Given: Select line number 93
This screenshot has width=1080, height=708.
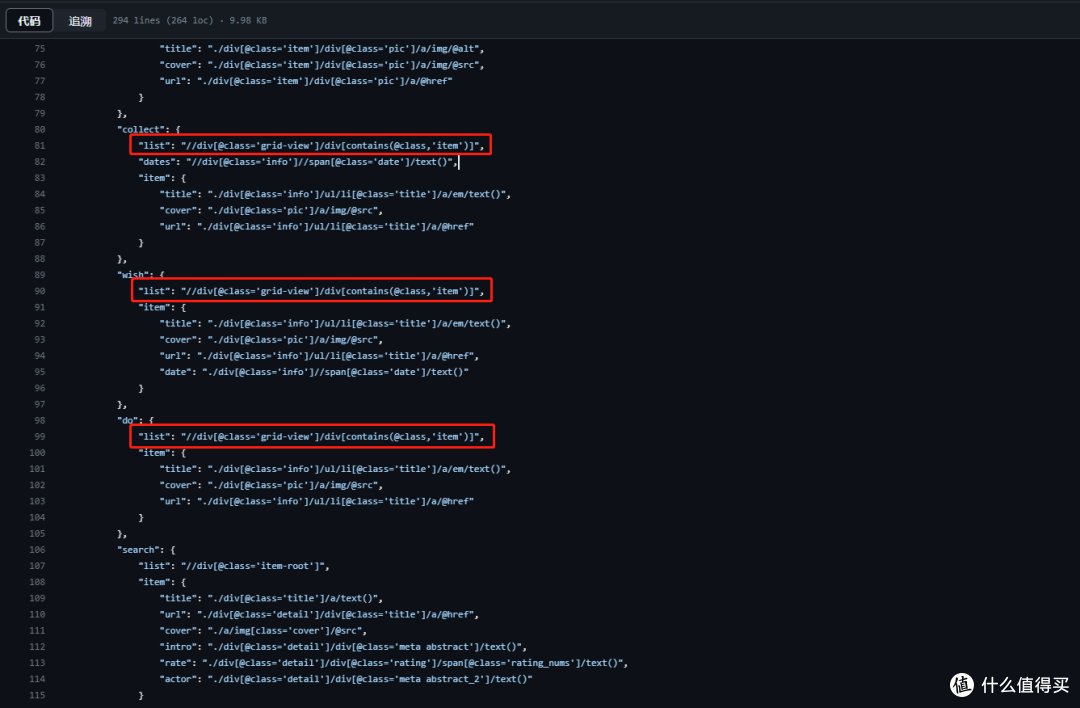Looking at the screenshot, I should [39, 340].
